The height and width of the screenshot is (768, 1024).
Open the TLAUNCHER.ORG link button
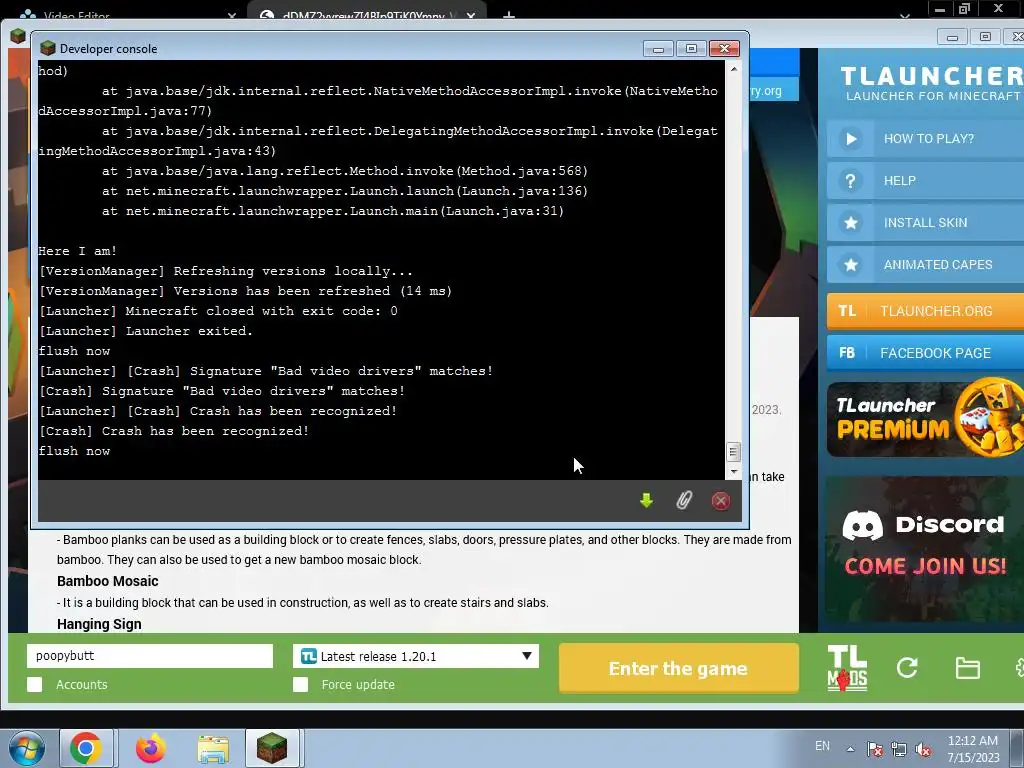tap(925, 311)
